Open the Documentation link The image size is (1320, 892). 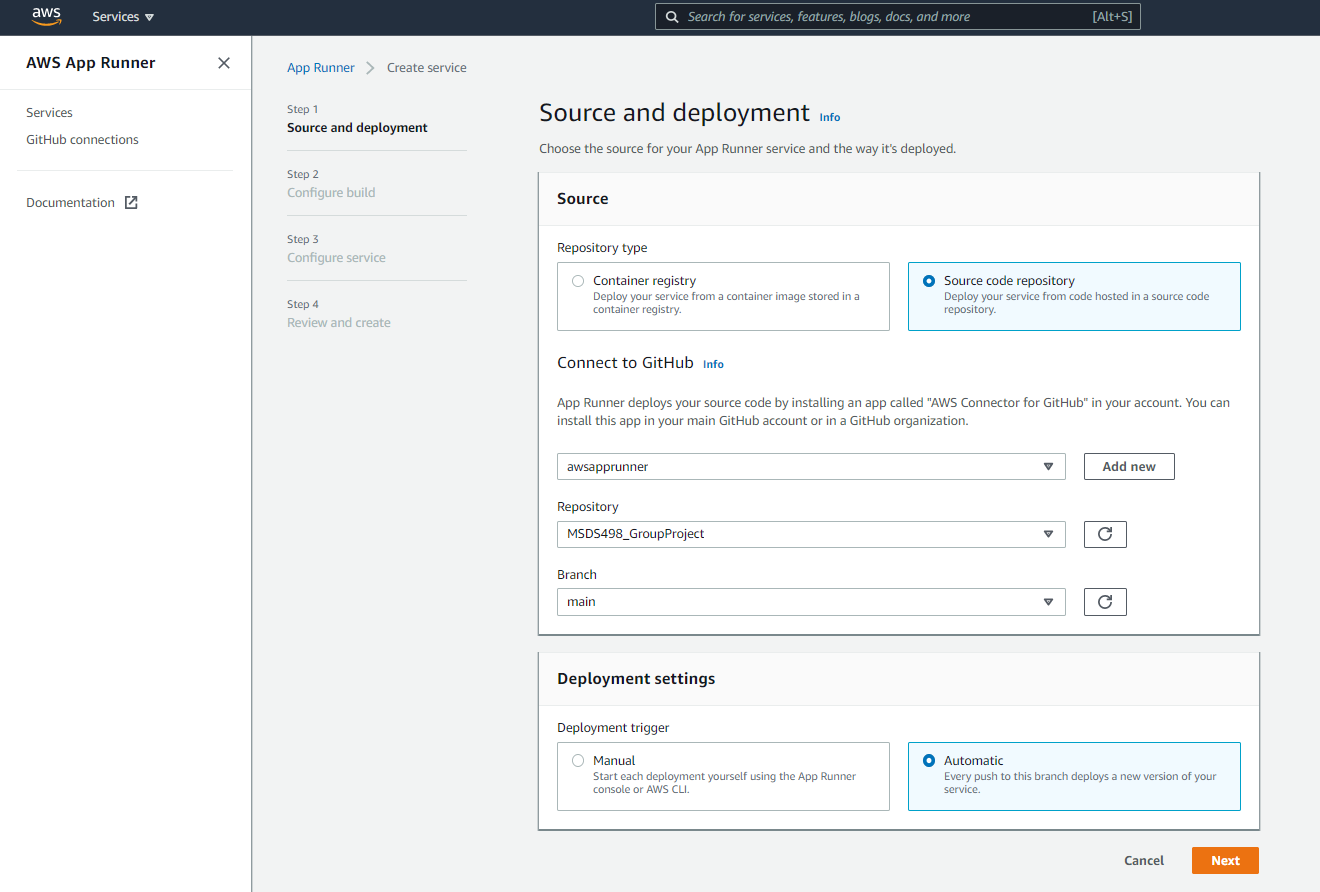tap(70, 203)
